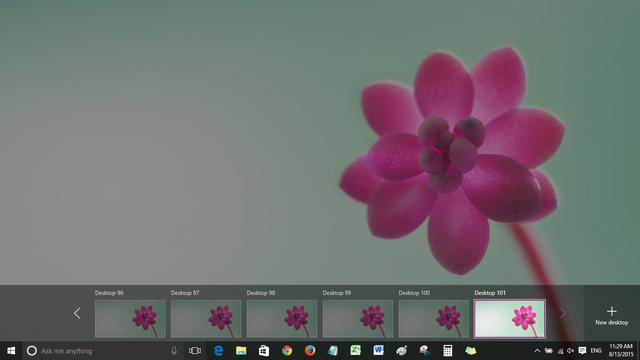This screenshot has height=360, width=640.
Task: Click the Ask me anything search box
Action: pos(96,351)
